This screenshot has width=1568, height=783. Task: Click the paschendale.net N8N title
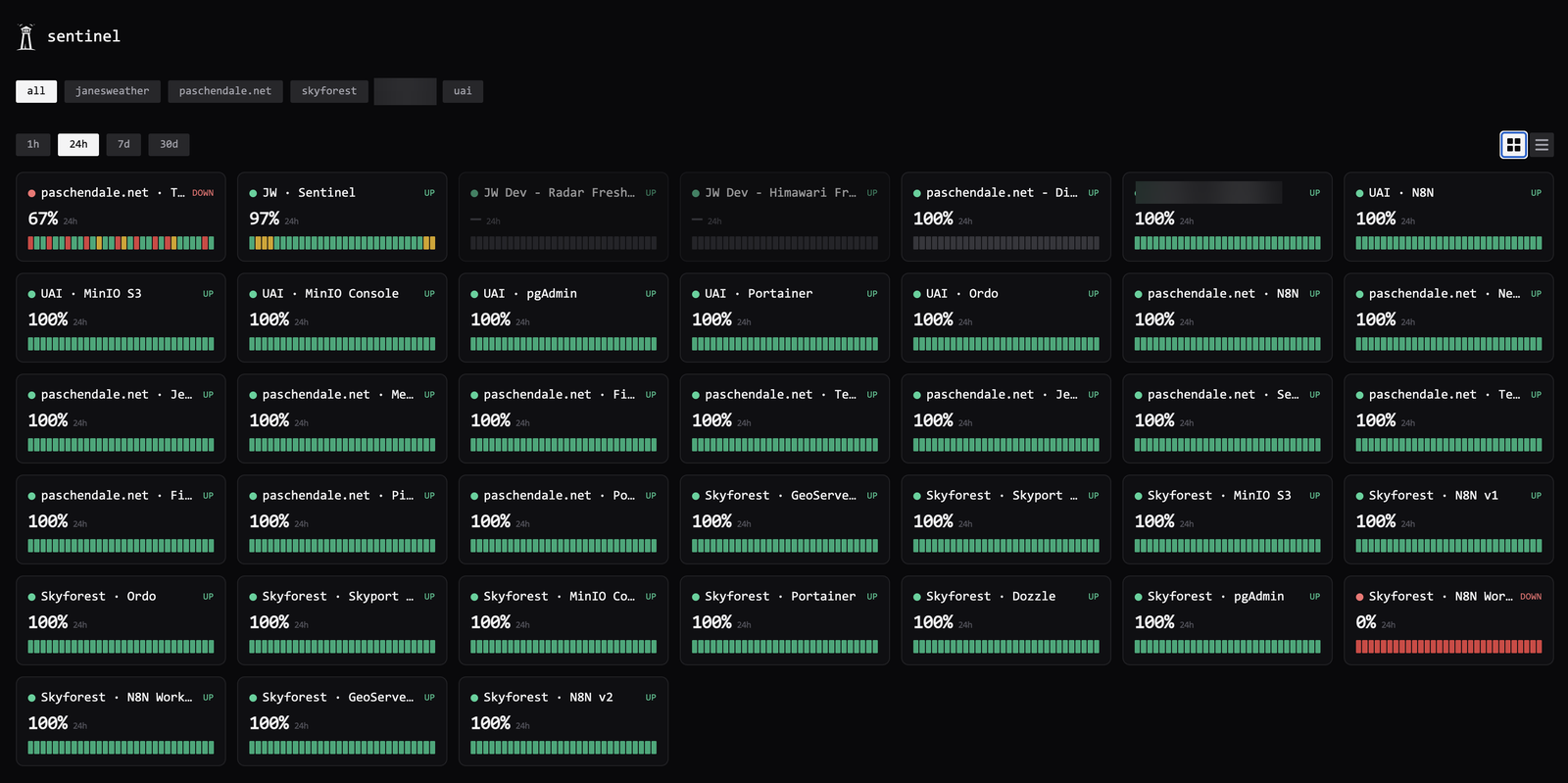pyautogui.click(x=1223, y=293)
